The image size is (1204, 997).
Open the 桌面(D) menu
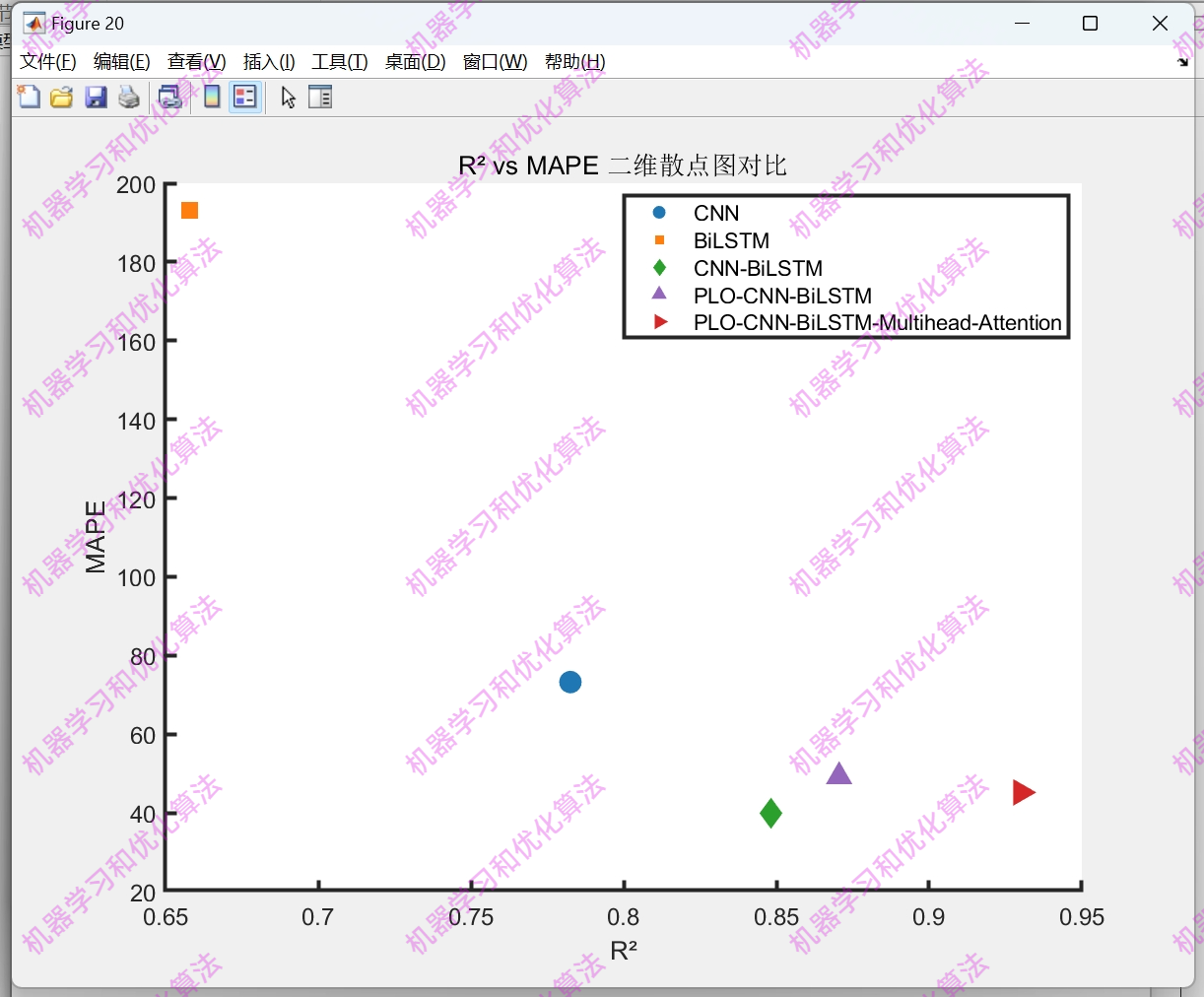[x=415, y=62]
